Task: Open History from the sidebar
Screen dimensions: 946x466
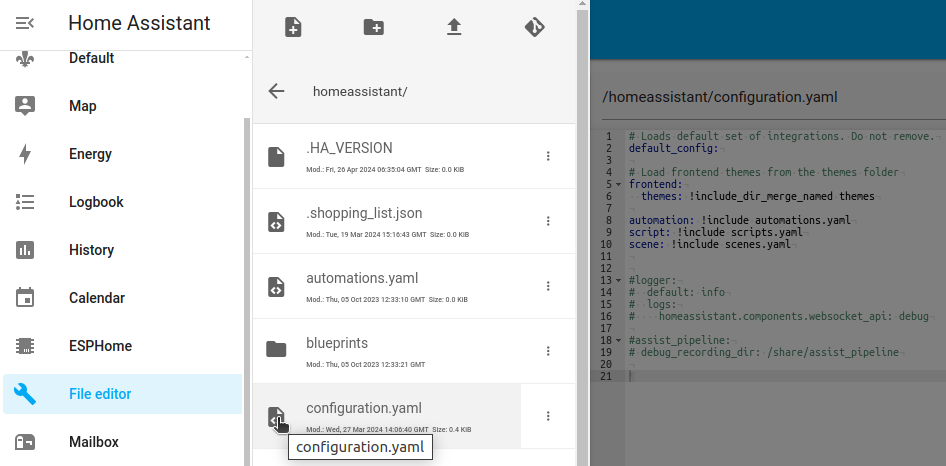Action: point(91,250)
